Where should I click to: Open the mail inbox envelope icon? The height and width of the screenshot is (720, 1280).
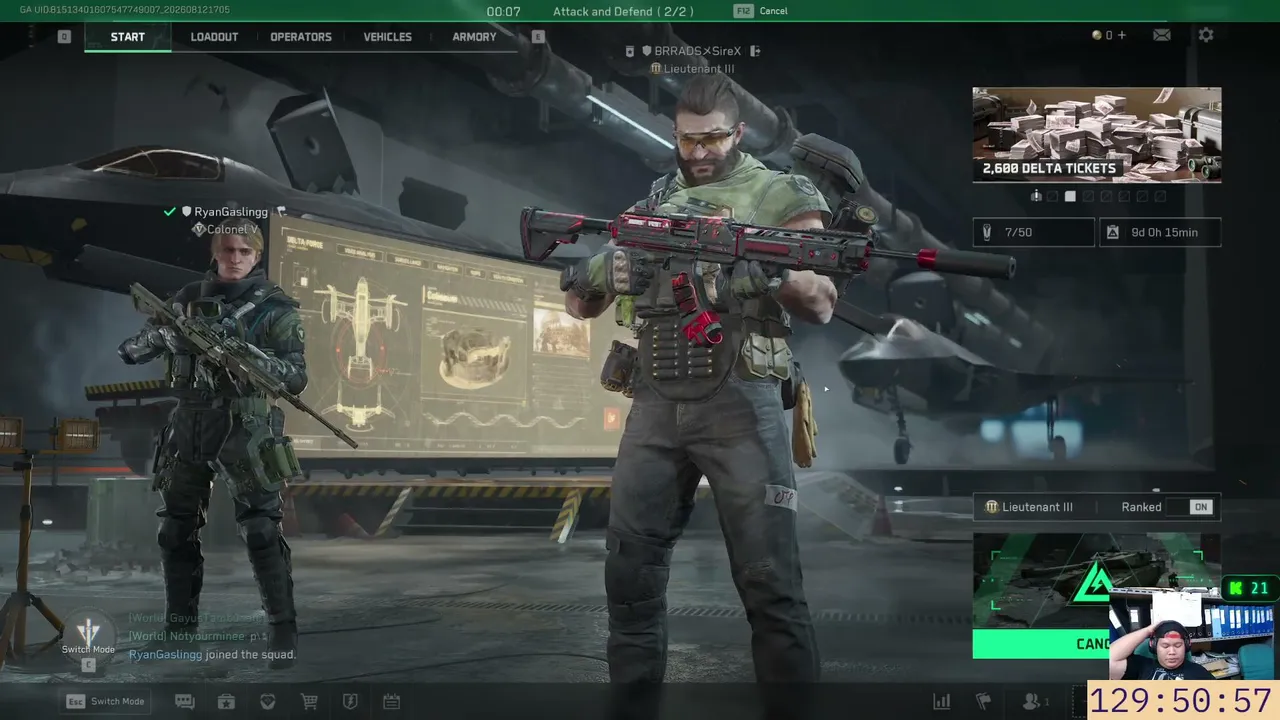pyautogui.click(x=1161, y=35)
